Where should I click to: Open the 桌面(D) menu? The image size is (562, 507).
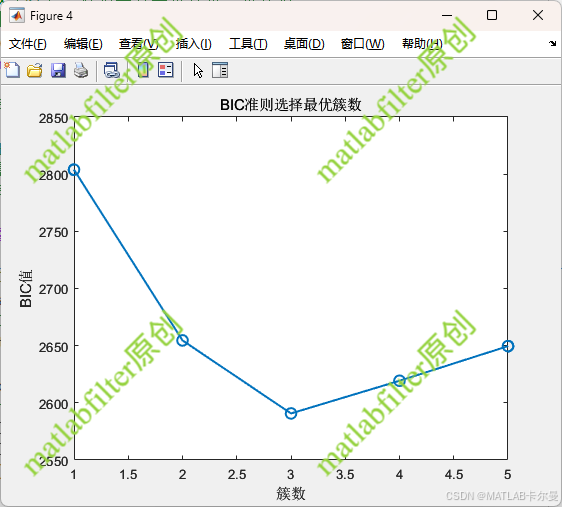click(x=304, y=44)
